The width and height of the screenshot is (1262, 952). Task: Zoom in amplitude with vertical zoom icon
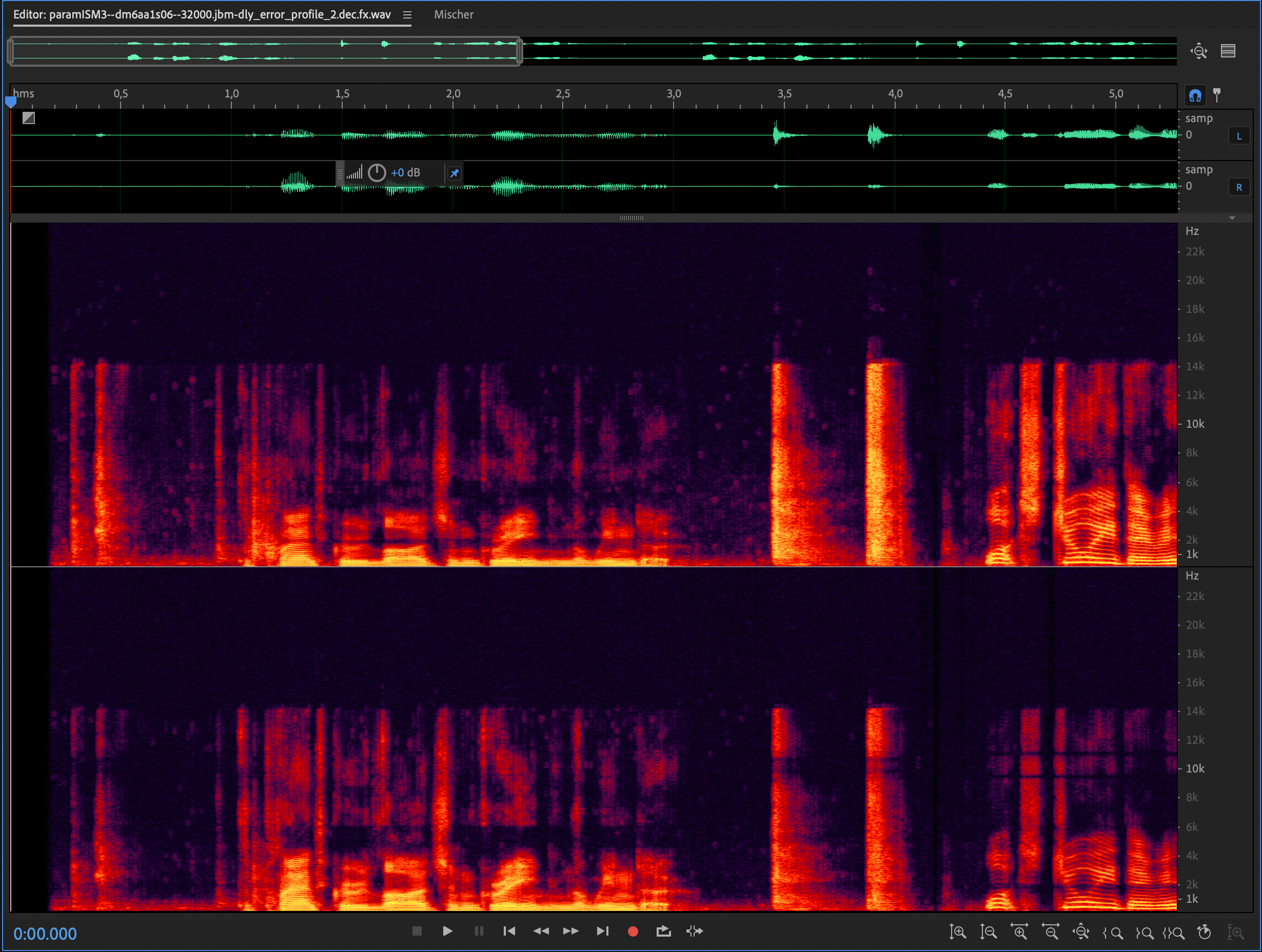click(x=957, y=931)
